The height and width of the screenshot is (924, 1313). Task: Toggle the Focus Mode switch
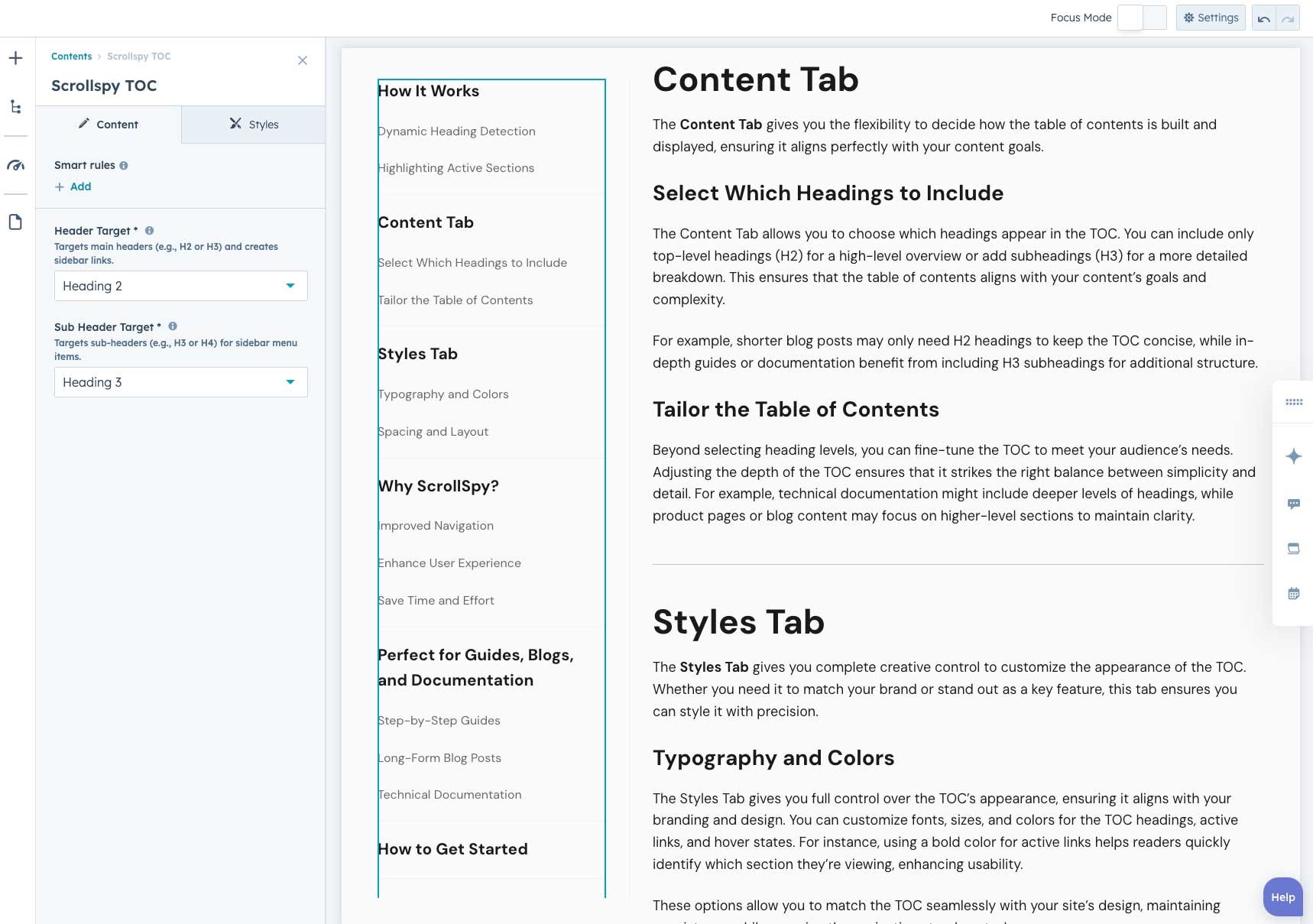pos(1142,18)
